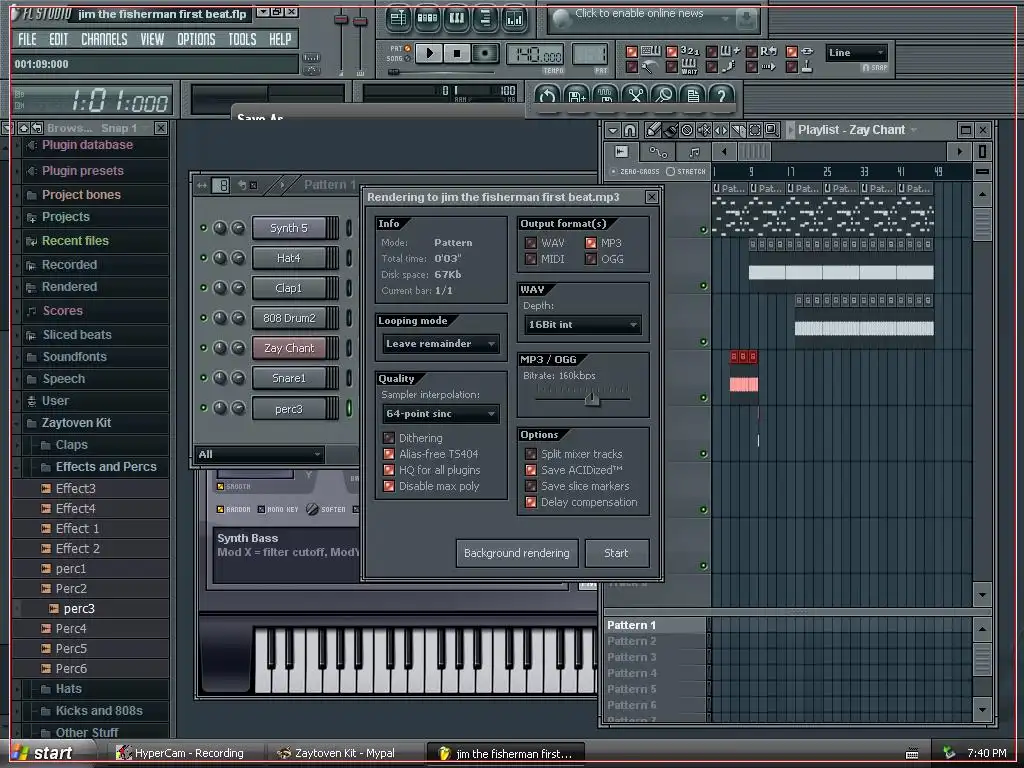Image resolution: width=1024 pixels, height=768 pixels.
Task: Open the Looping mode dropdown
Action: (441, 344)
